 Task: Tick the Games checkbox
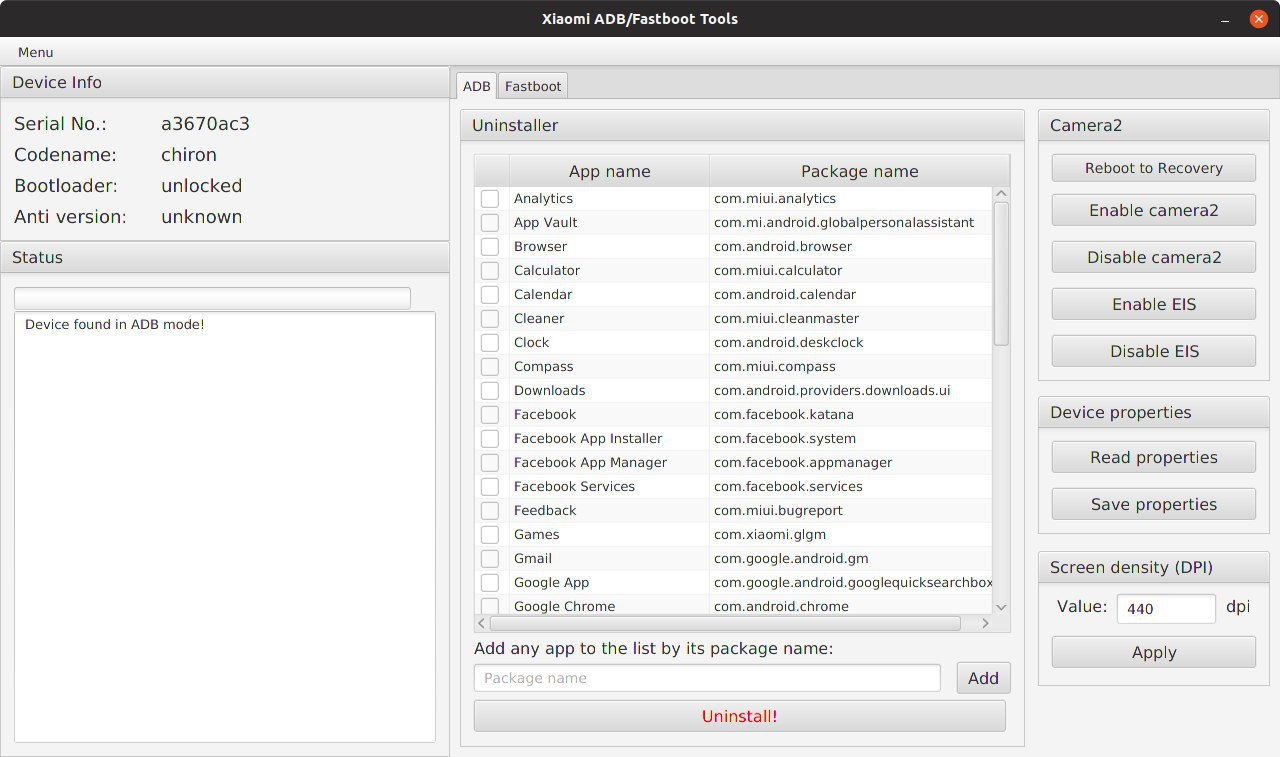point(490,535)
